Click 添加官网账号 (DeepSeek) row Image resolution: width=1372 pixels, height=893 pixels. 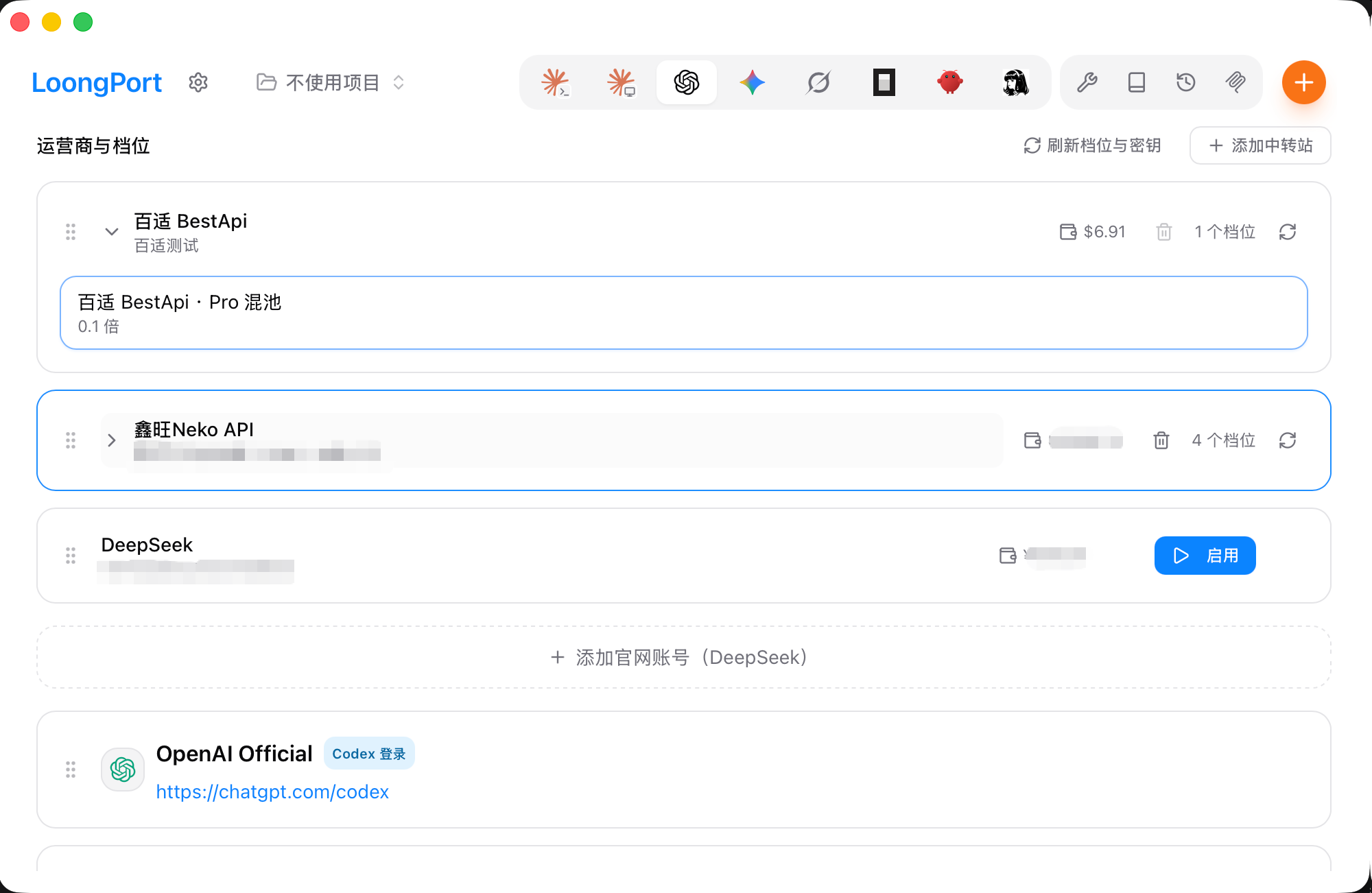pyautogui.click(x=684, y=657)
